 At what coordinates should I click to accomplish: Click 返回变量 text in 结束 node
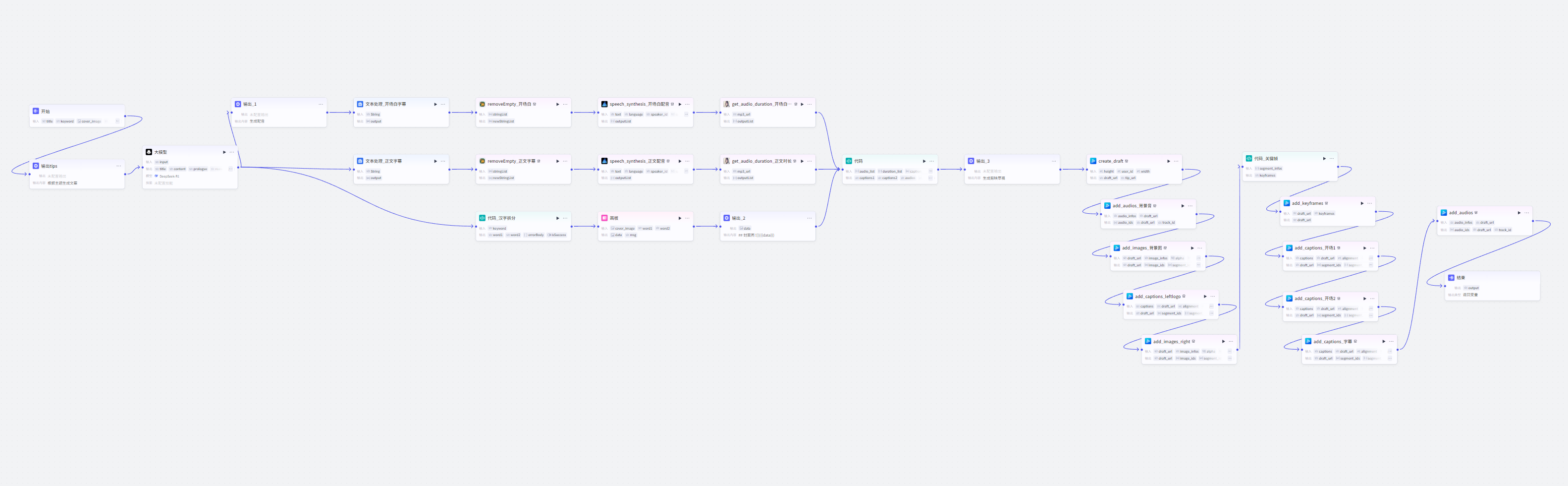(x=1470, y=295)
